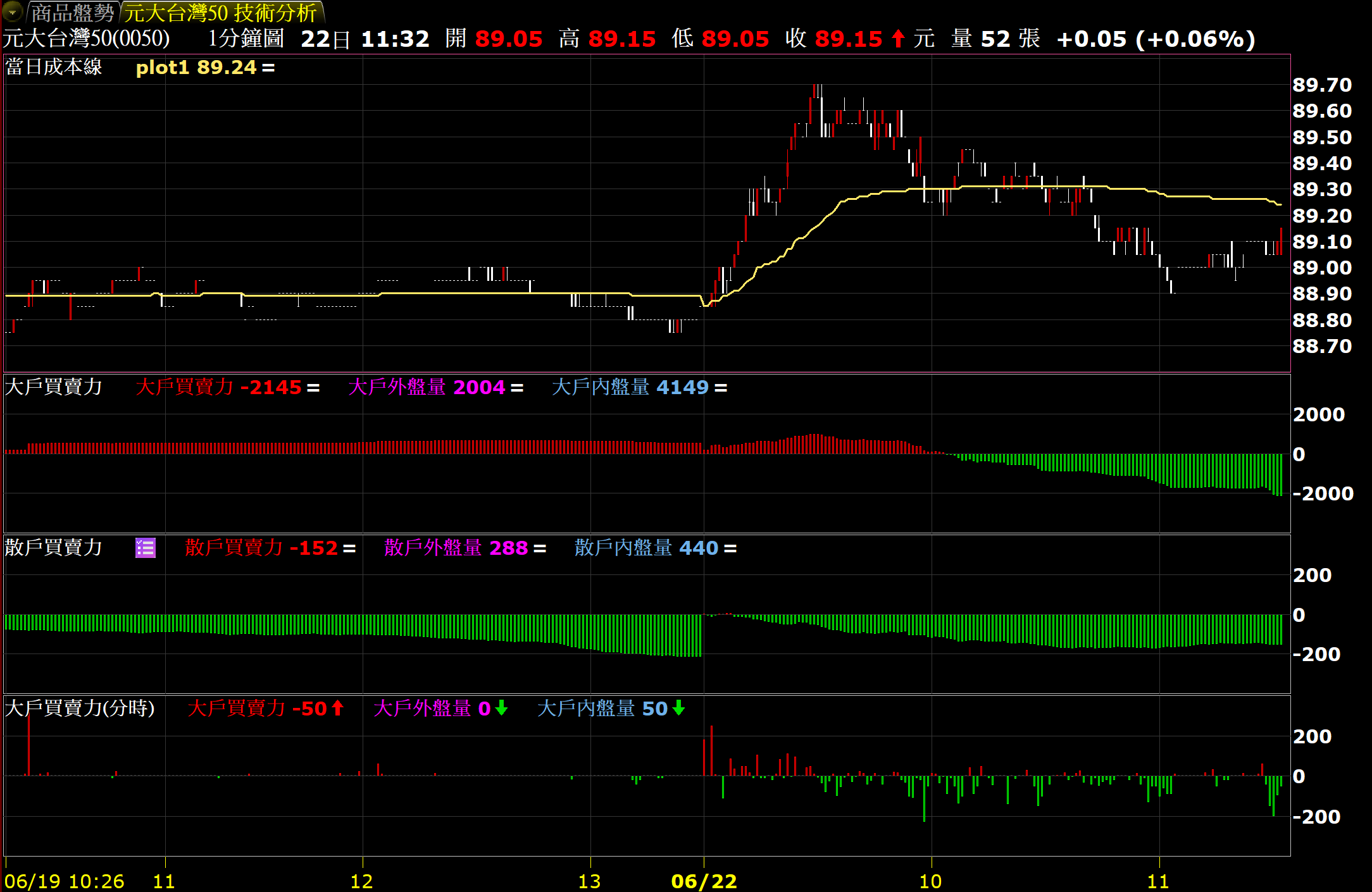Switch to the 商品盤勢 tab
1372x892 pixels.
point(72,13)
